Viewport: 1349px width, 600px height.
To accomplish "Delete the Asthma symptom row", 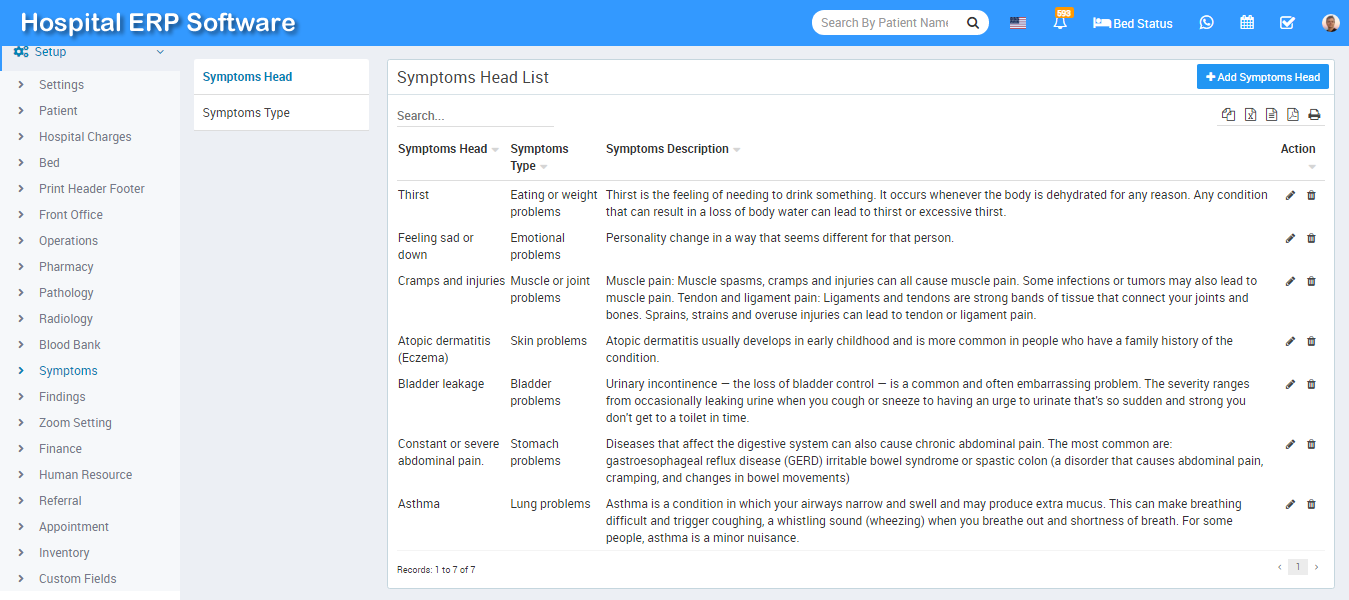I will [1311, 504].
